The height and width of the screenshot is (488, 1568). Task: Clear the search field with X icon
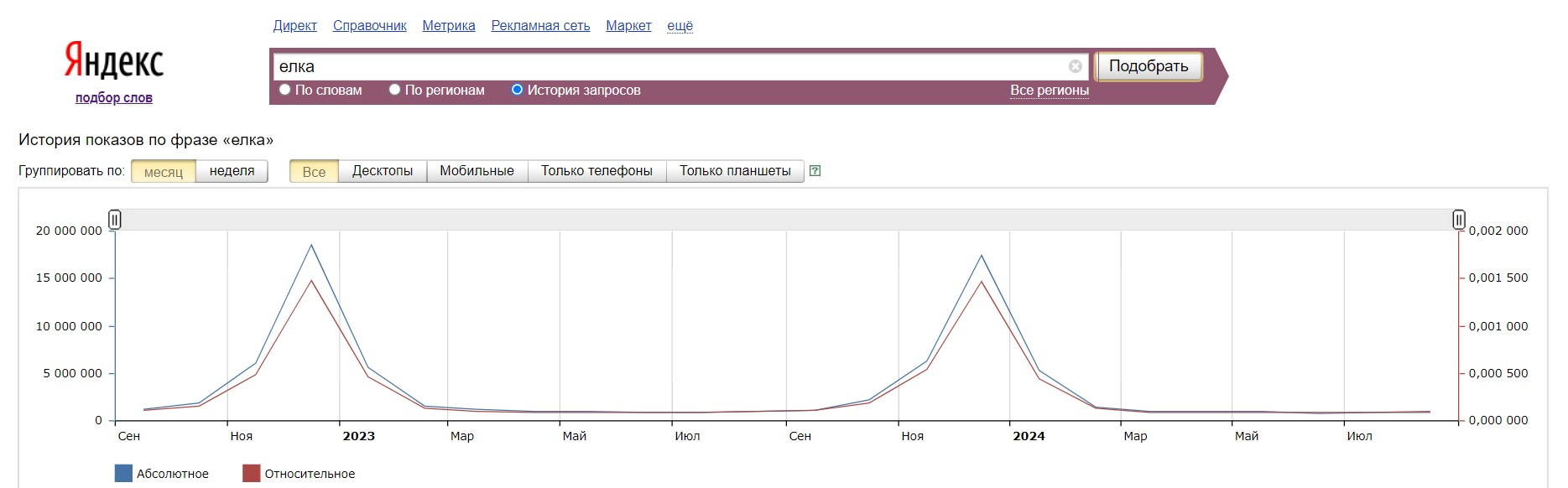point(1075,66)
